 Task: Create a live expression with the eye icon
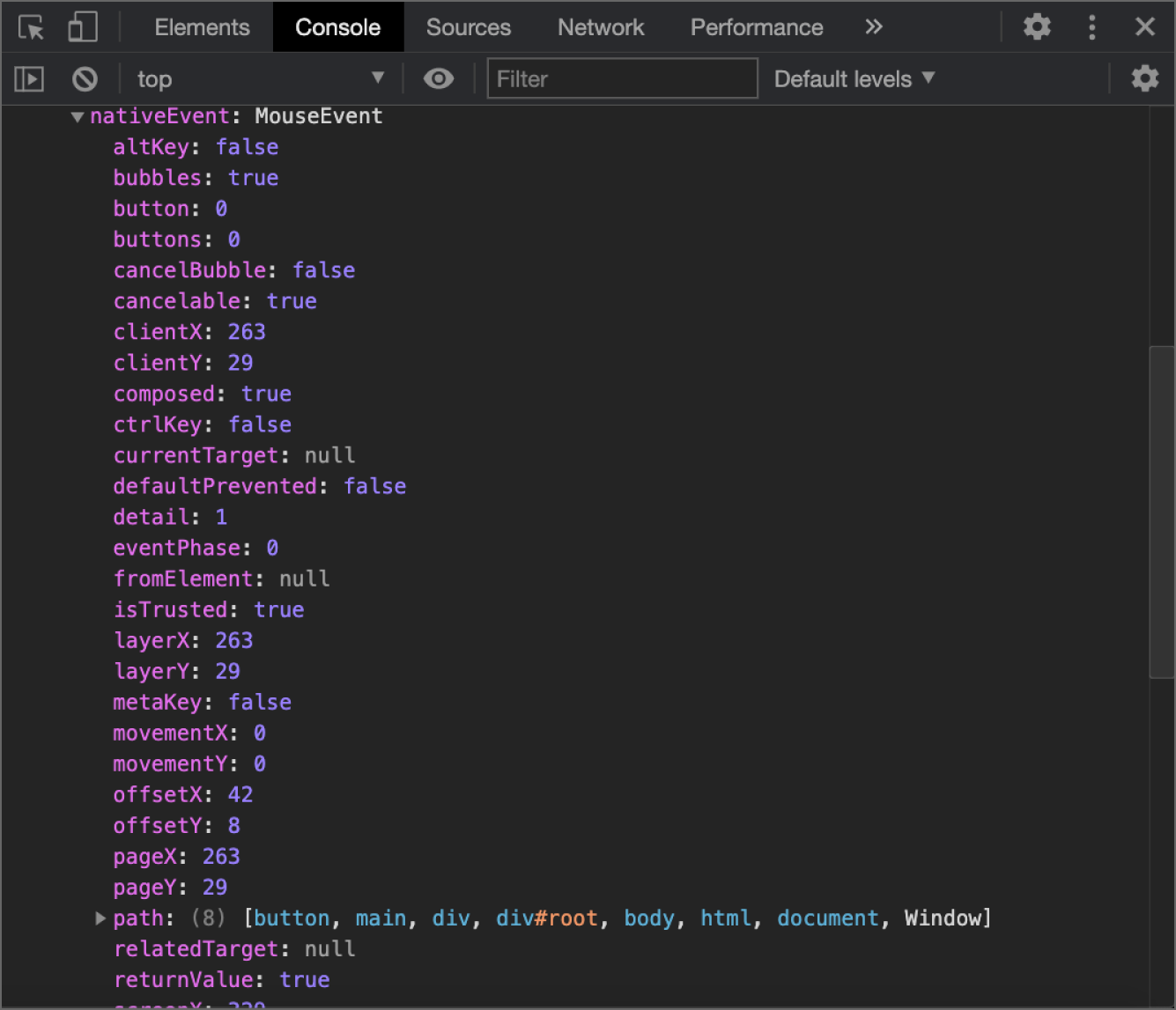pyautogui.click(x=439, y=78)
